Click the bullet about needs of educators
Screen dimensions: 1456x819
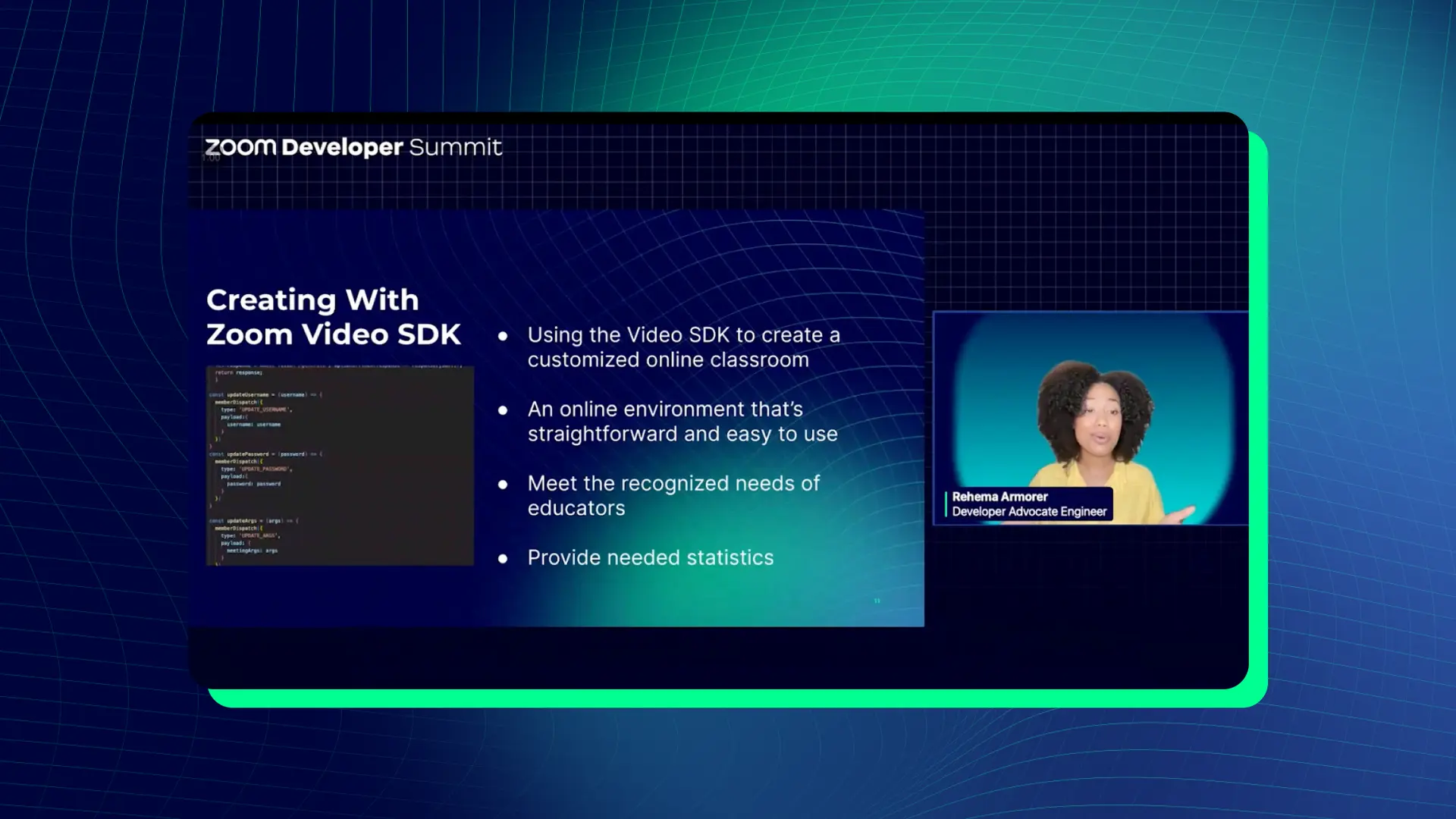tap(673, 495)
